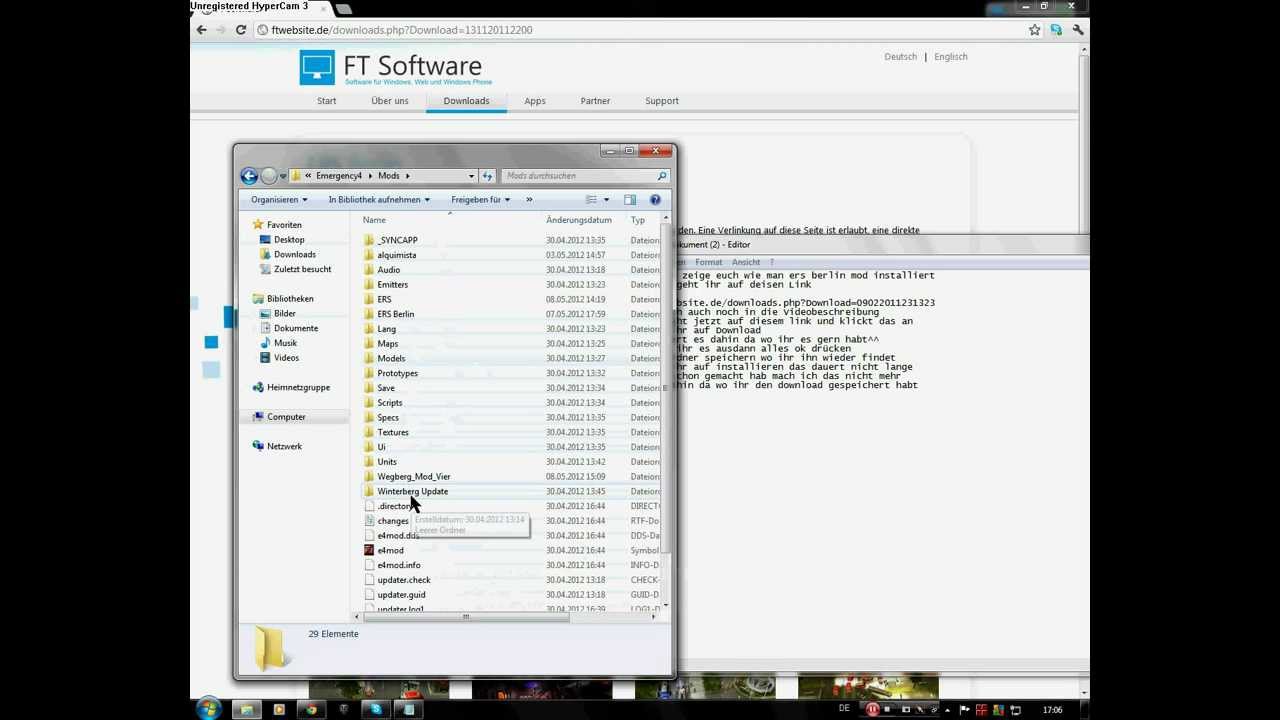
Task: Select the Downloads website tab
Action: (x=466, y=101)
